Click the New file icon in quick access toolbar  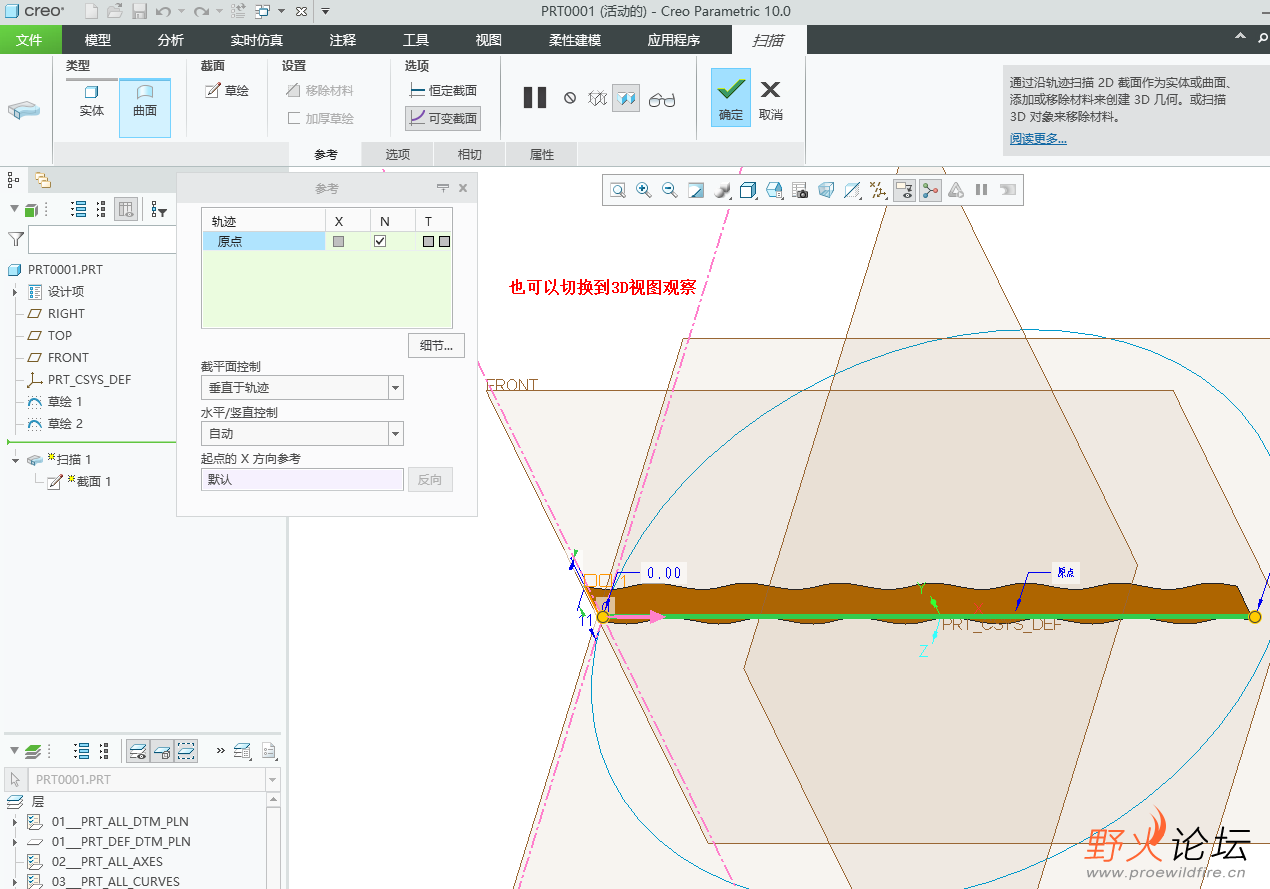pos(91,12)
